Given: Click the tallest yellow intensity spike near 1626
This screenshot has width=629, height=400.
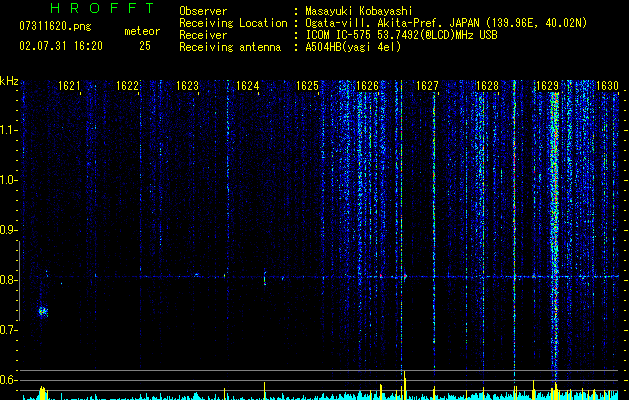Looking at the screenshot, I should pyautogui.click(x=404, y=386).
